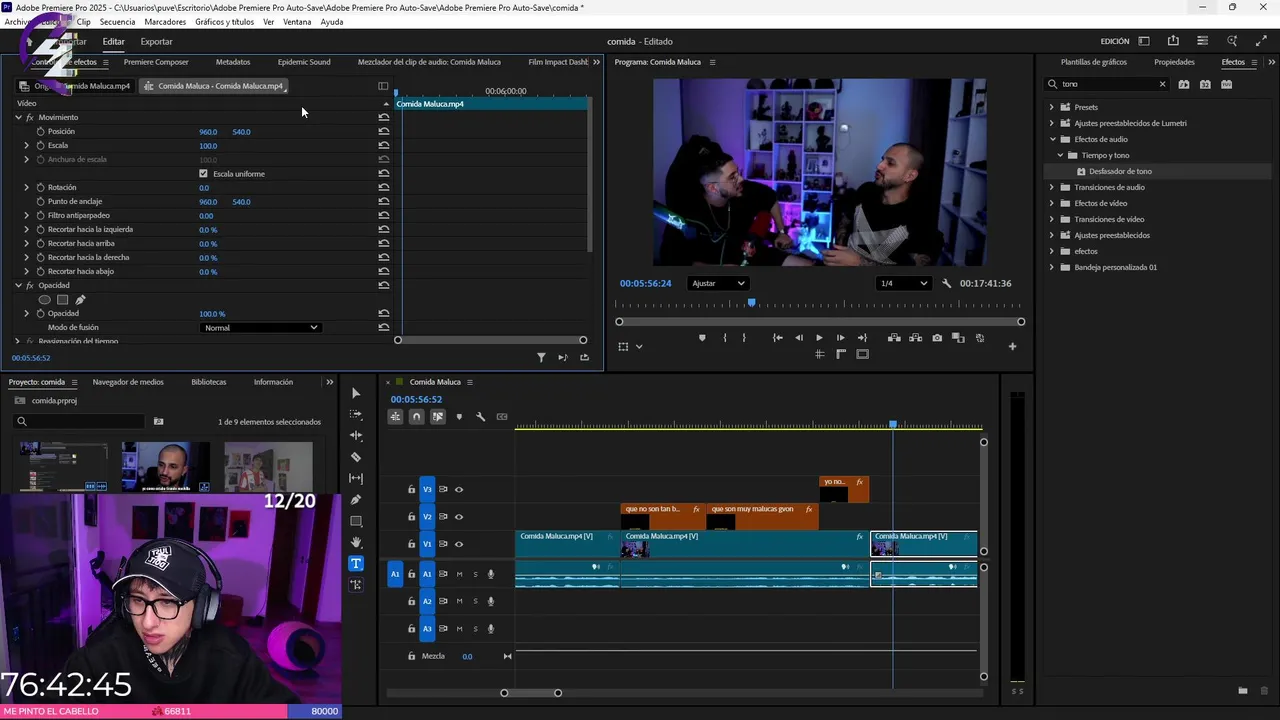Go to the Exportar workspace

tap(156, 41)
